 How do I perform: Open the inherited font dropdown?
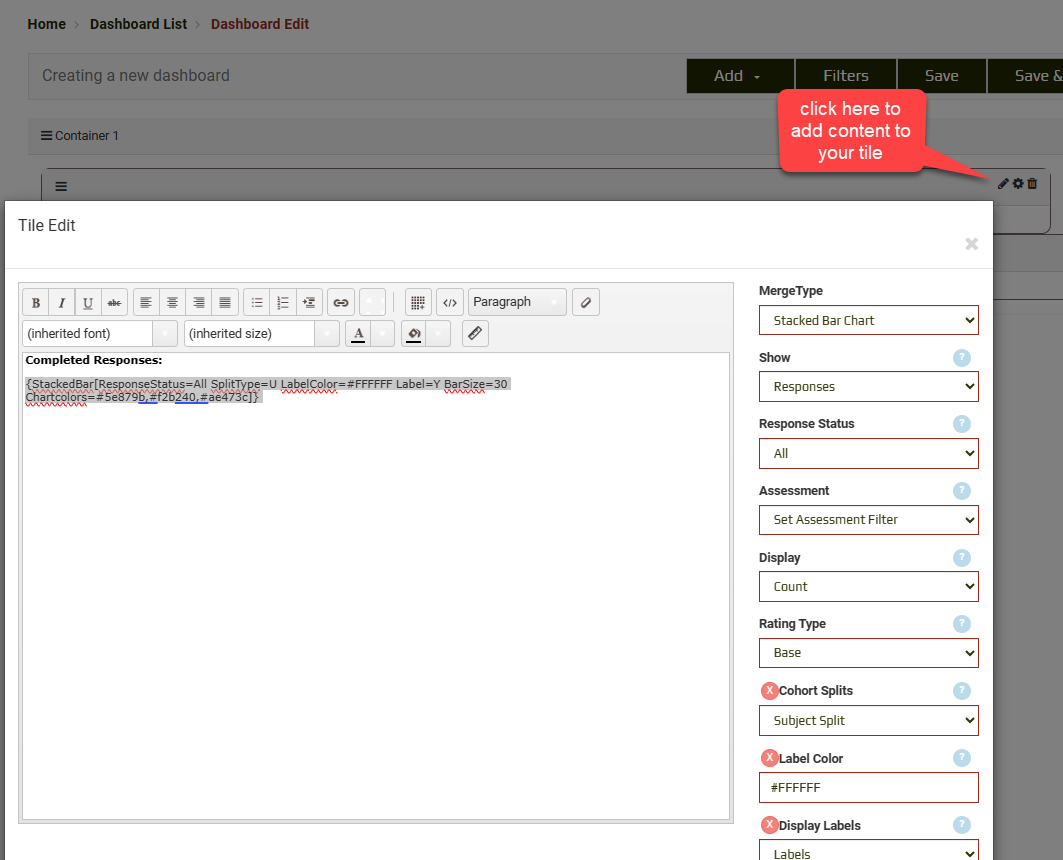pos(99,333)
